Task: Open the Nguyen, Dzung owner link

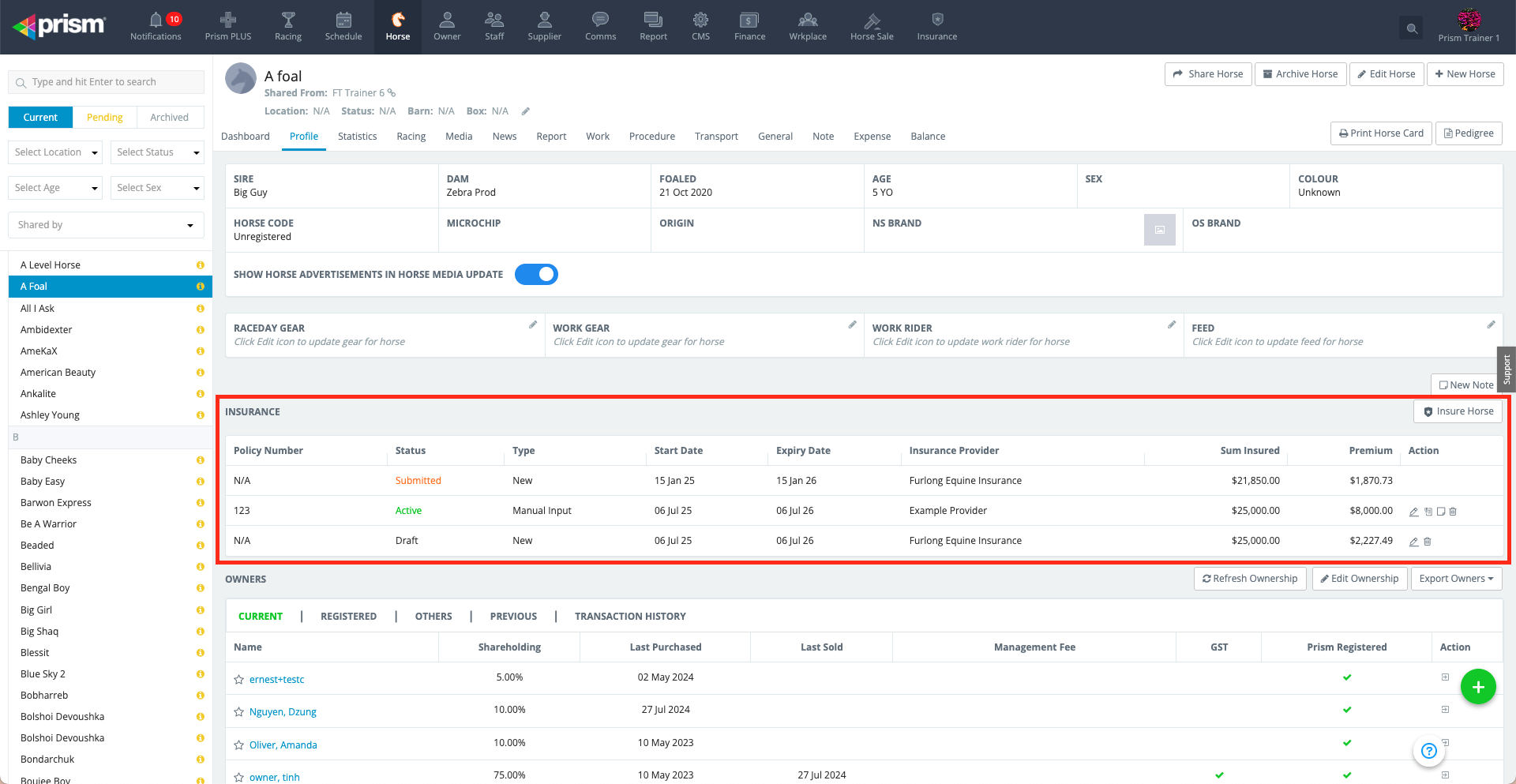Action: pyautogui.click(x=283, y=712)
